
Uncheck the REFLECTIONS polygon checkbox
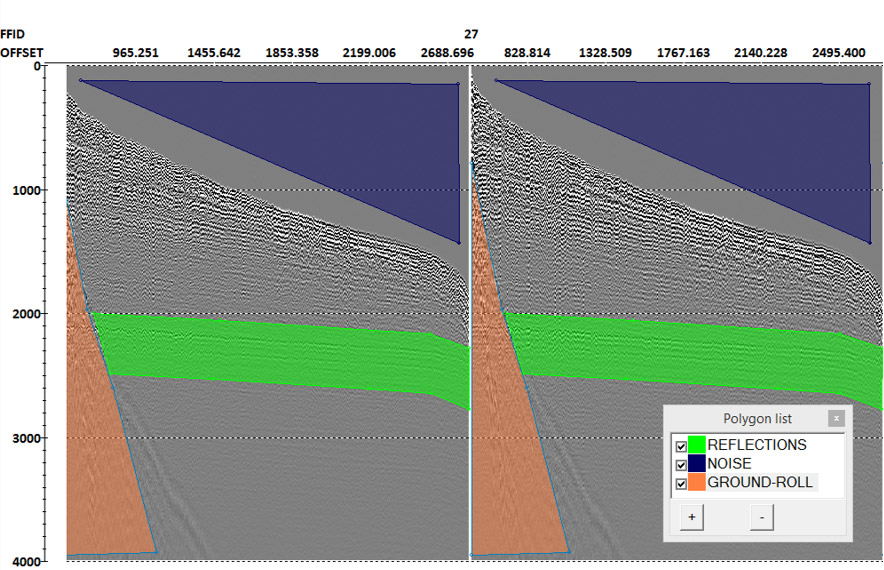point(681,446)
